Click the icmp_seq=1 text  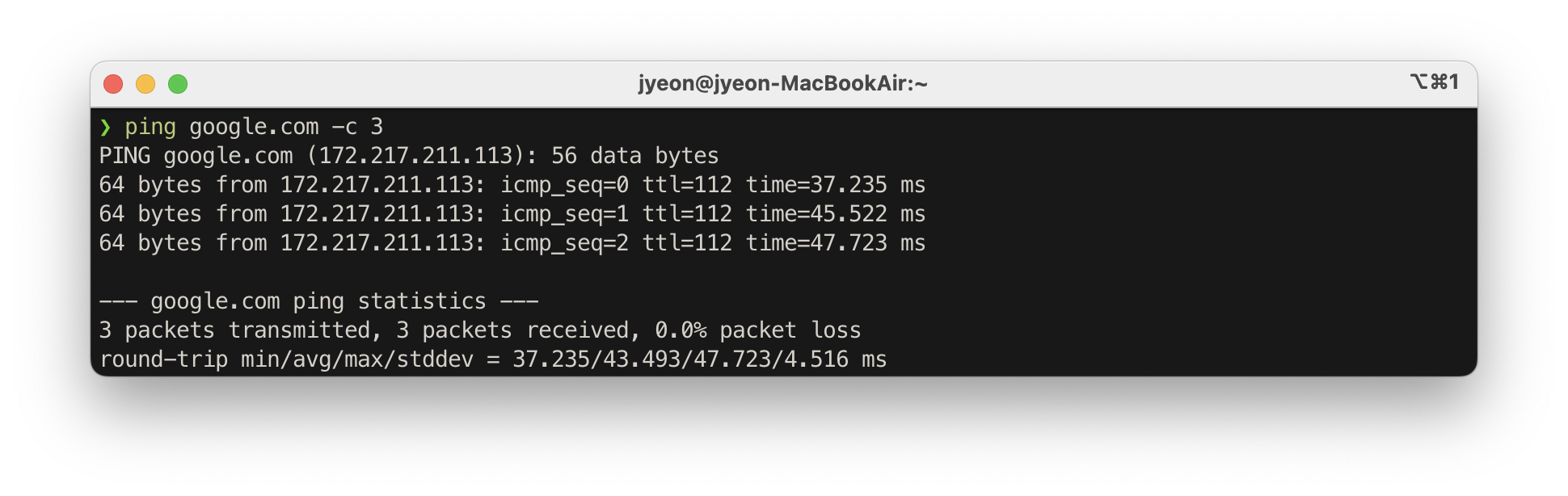pyautogui.click(x=564, y=214)
